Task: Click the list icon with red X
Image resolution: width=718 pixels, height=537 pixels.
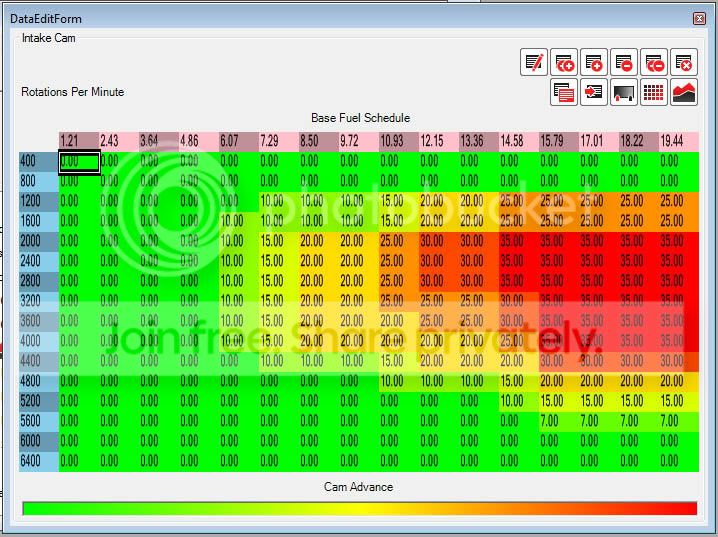Action: pos(684,63)
